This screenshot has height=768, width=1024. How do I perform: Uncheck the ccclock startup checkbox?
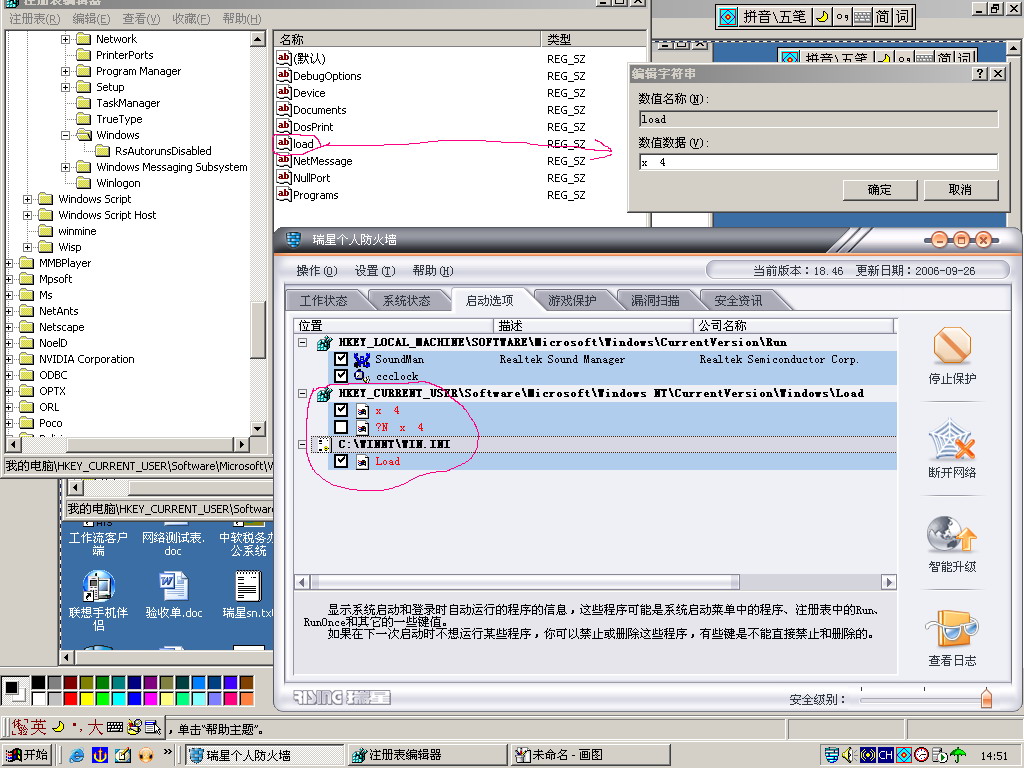(340, 376)
